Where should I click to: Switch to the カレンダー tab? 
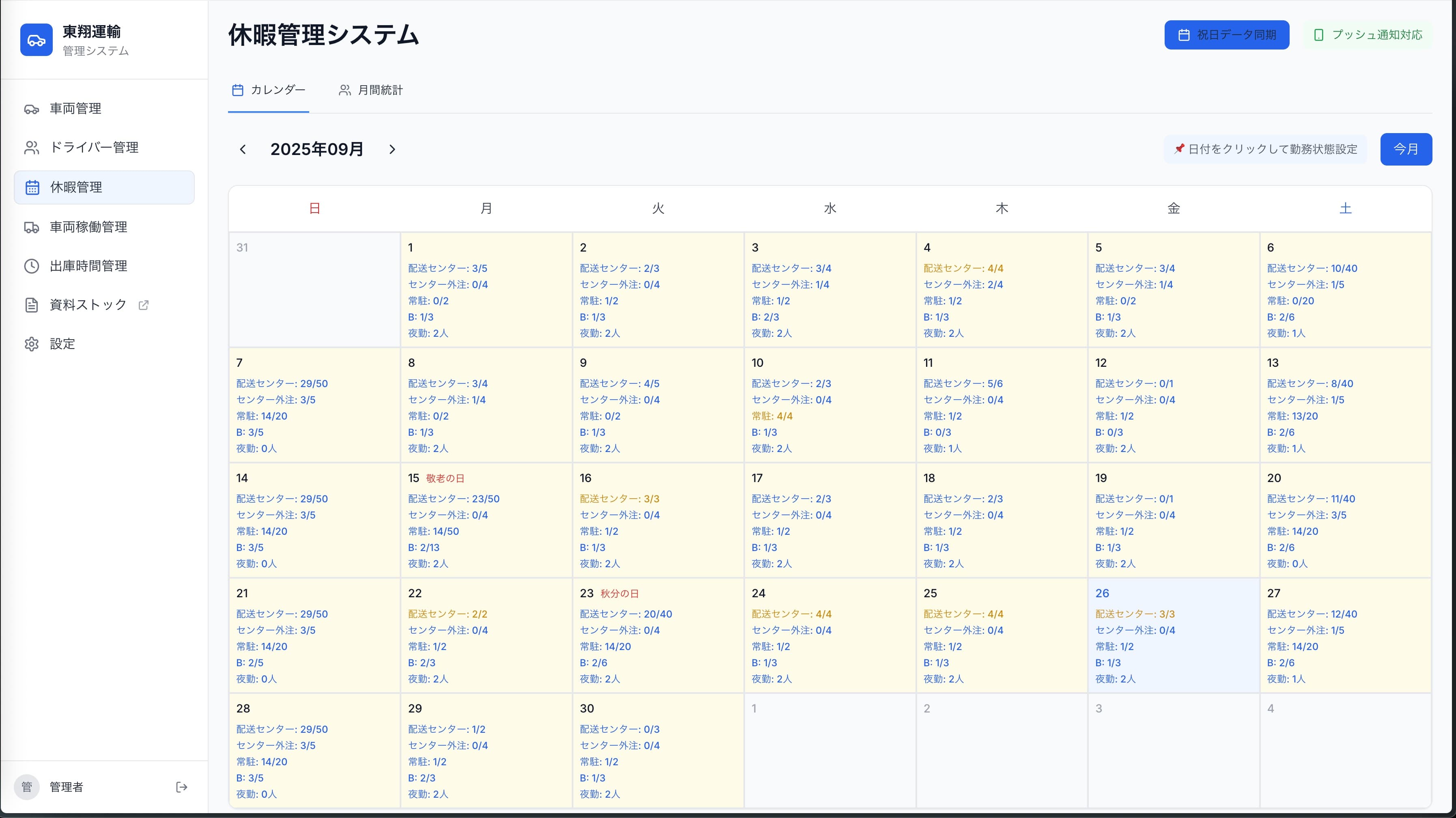(x=269, y=90)
